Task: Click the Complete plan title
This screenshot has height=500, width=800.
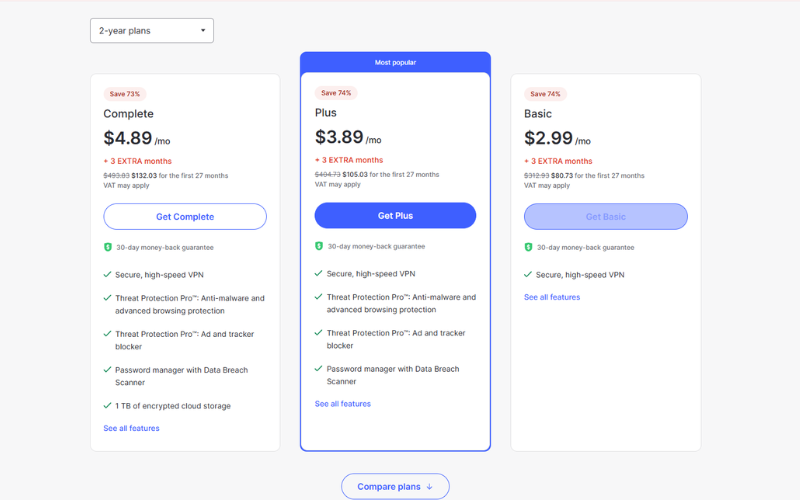Action: tap(129, 114)
